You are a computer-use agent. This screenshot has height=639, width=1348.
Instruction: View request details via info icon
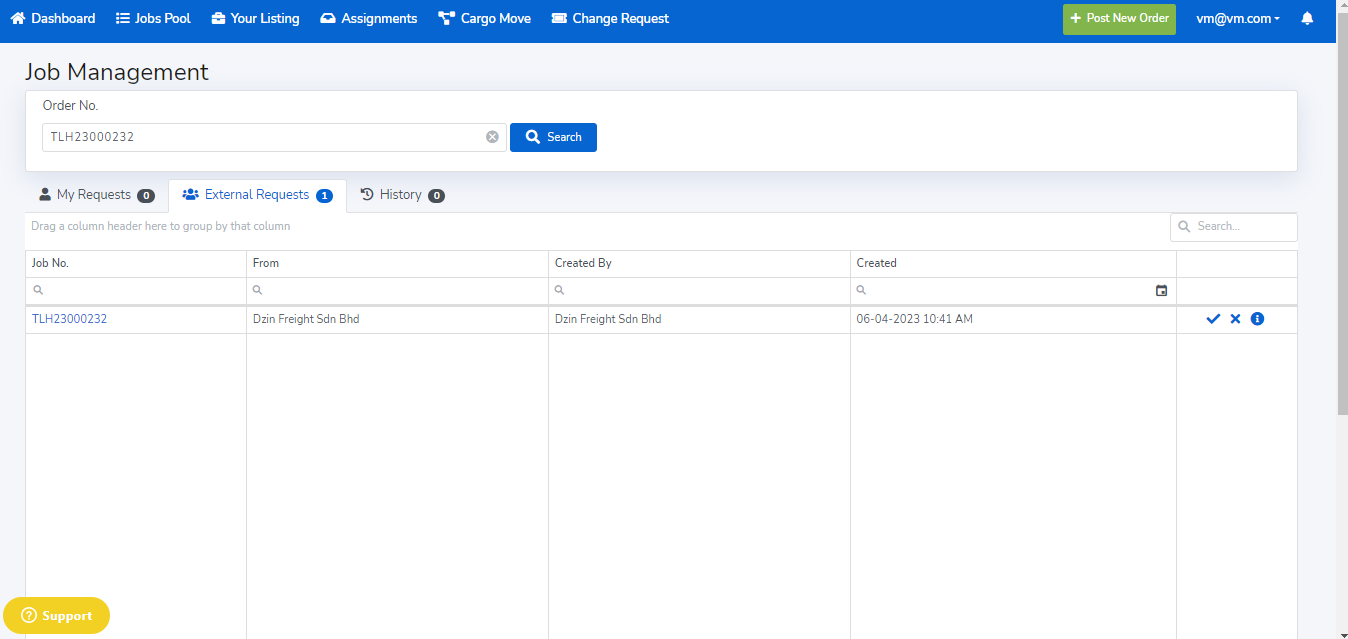(1257, 319)
